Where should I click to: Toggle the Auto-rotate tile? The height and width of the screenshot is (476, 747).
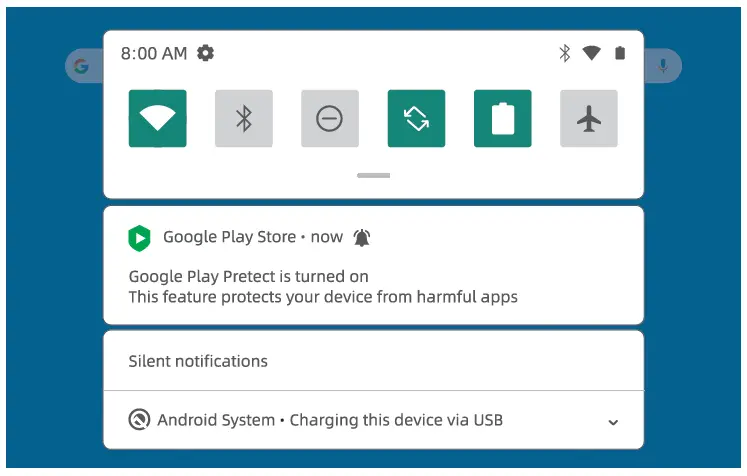point(416,118)
